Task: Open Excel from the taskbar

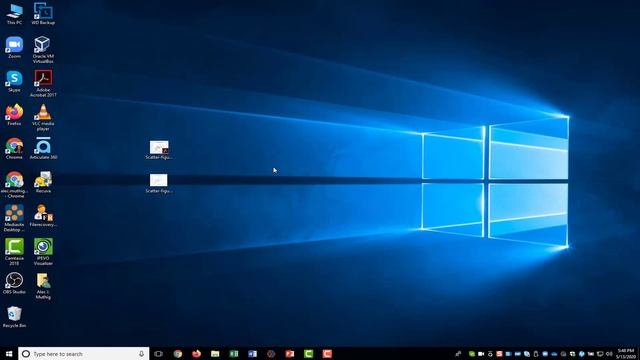Action: coord(234,353)
